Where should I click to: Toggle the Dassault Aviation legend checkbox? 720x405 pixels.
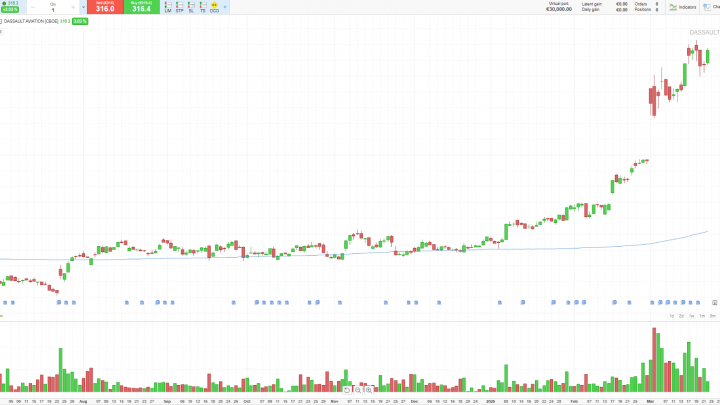[1, 21]
